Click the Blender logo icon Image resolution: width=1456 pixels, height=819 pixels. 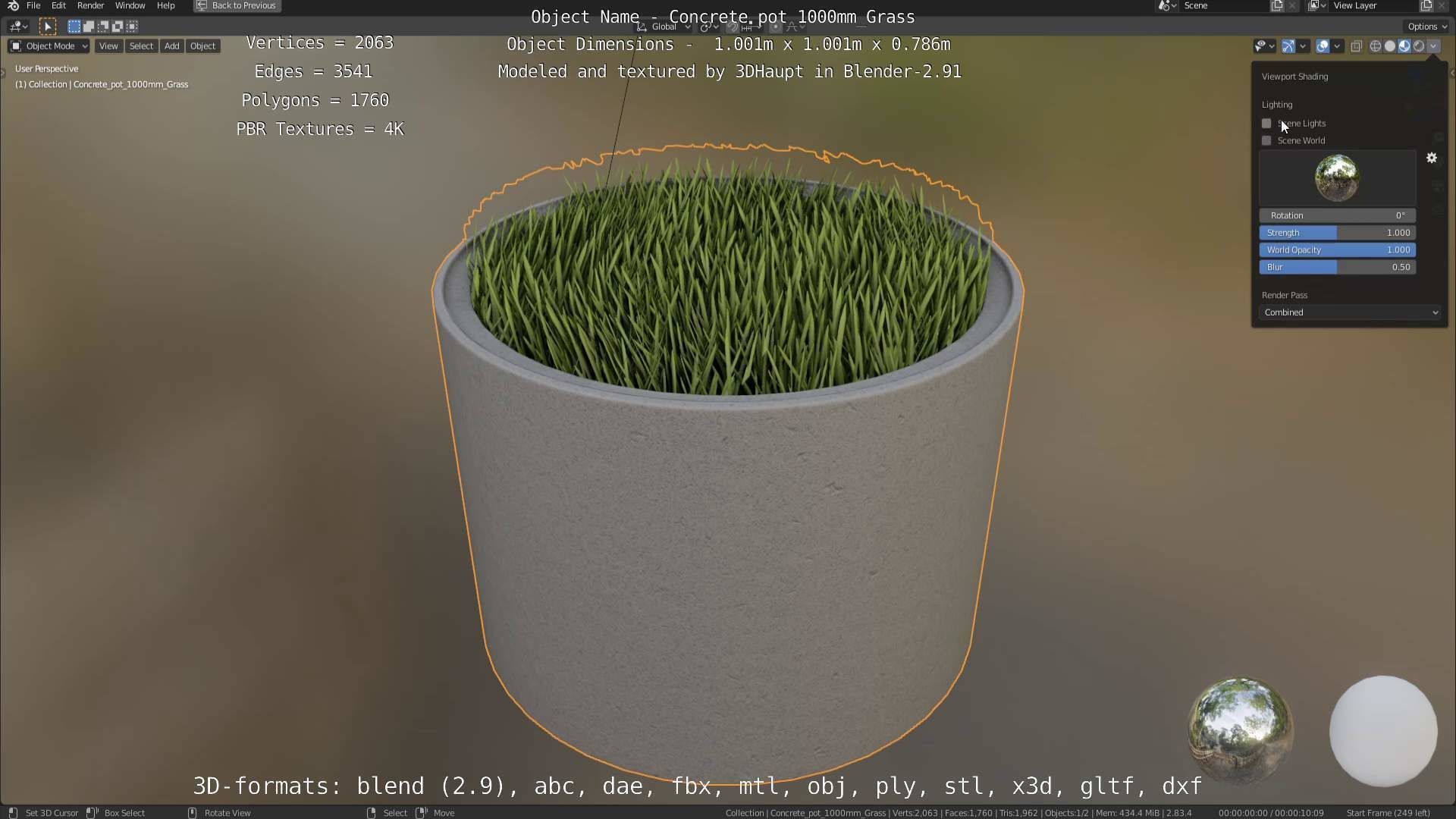[x=13, y=6]
